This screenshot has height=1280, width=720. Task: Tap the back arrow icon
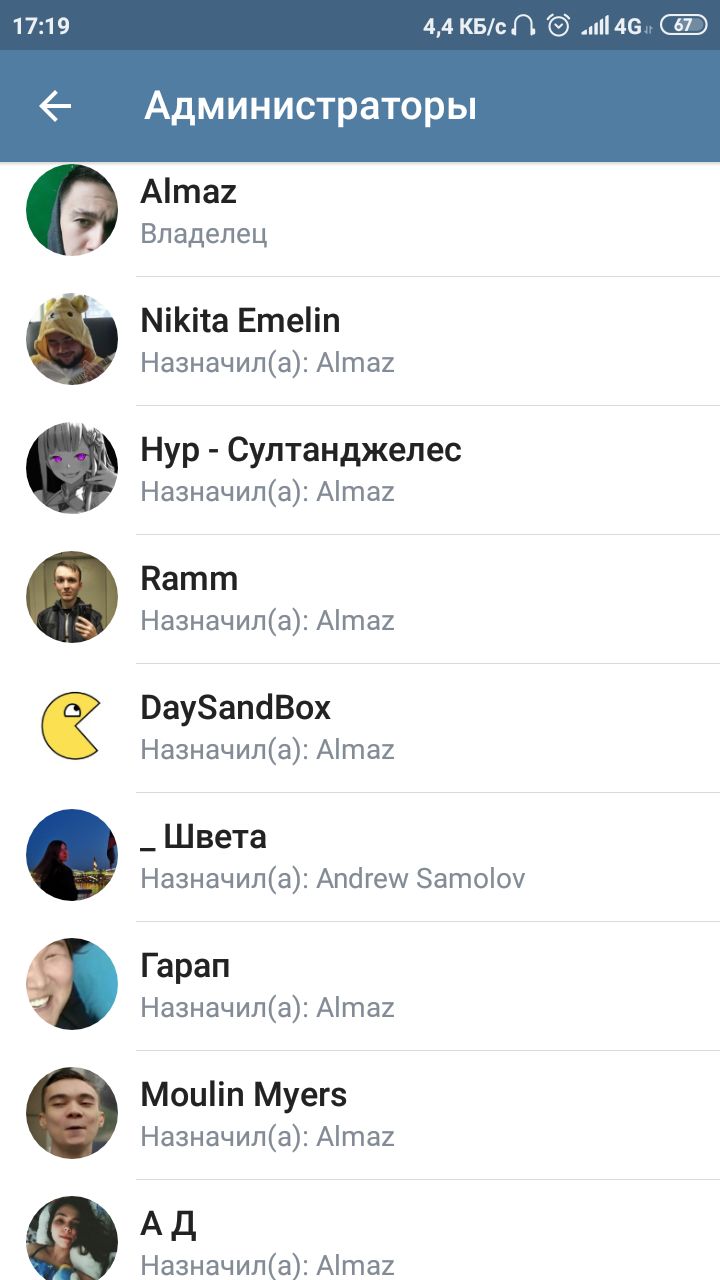55,106
